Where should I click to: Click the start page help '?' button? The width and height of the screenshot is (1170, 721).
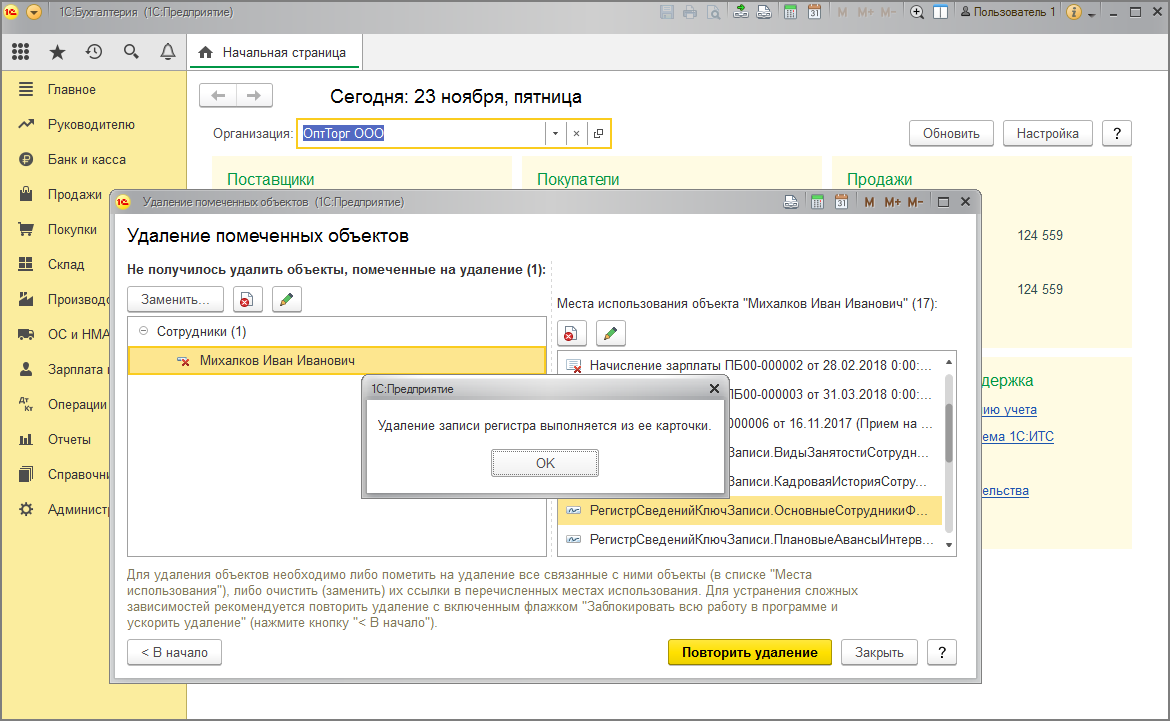(x=1117, y=134)
